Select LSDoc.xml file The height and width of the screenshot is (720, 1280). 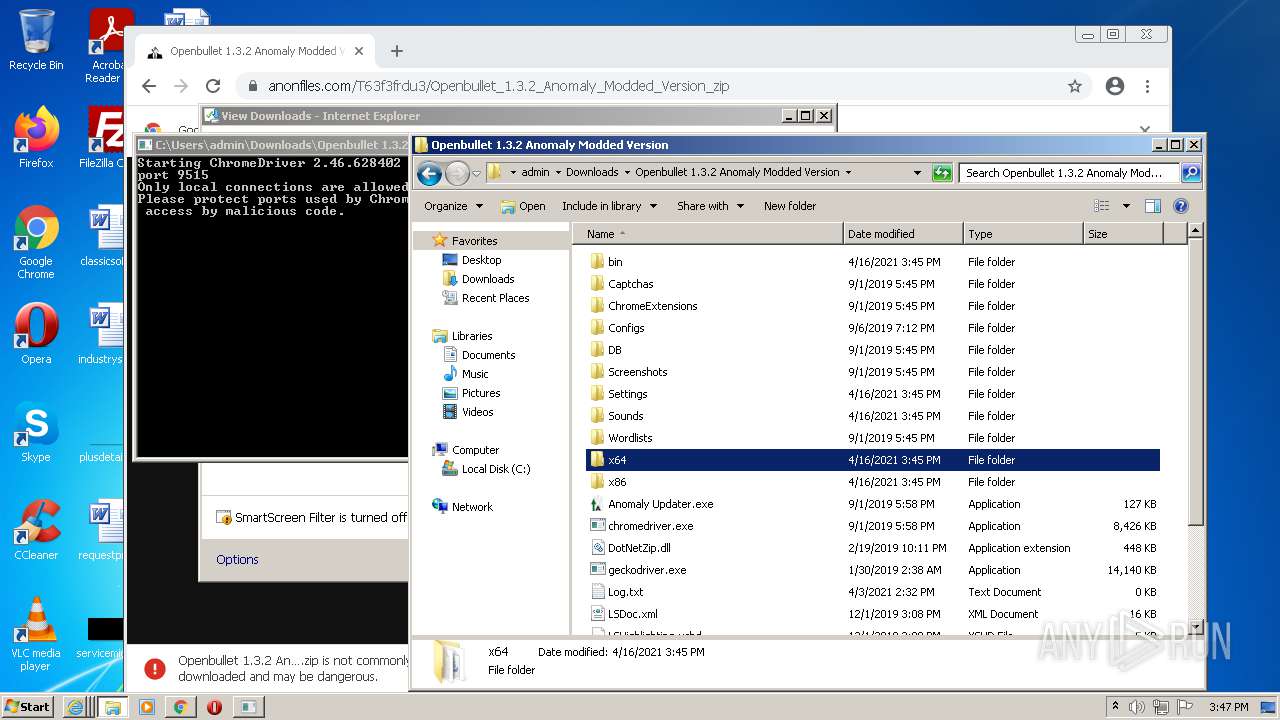pos(632,614)
